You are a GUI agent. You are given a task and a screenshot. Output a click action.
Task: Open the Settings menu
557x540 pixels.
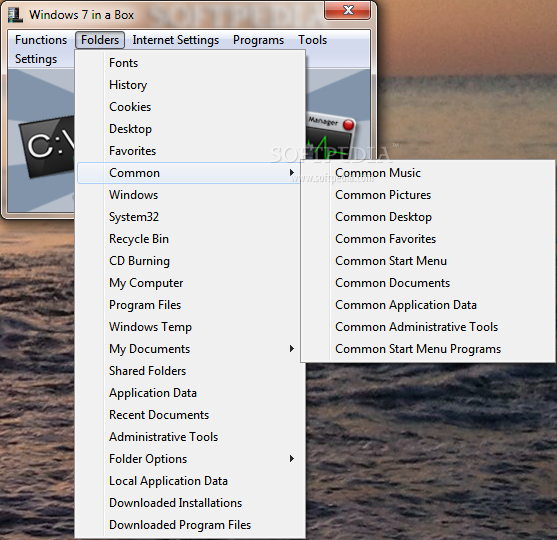click(36, 59)
